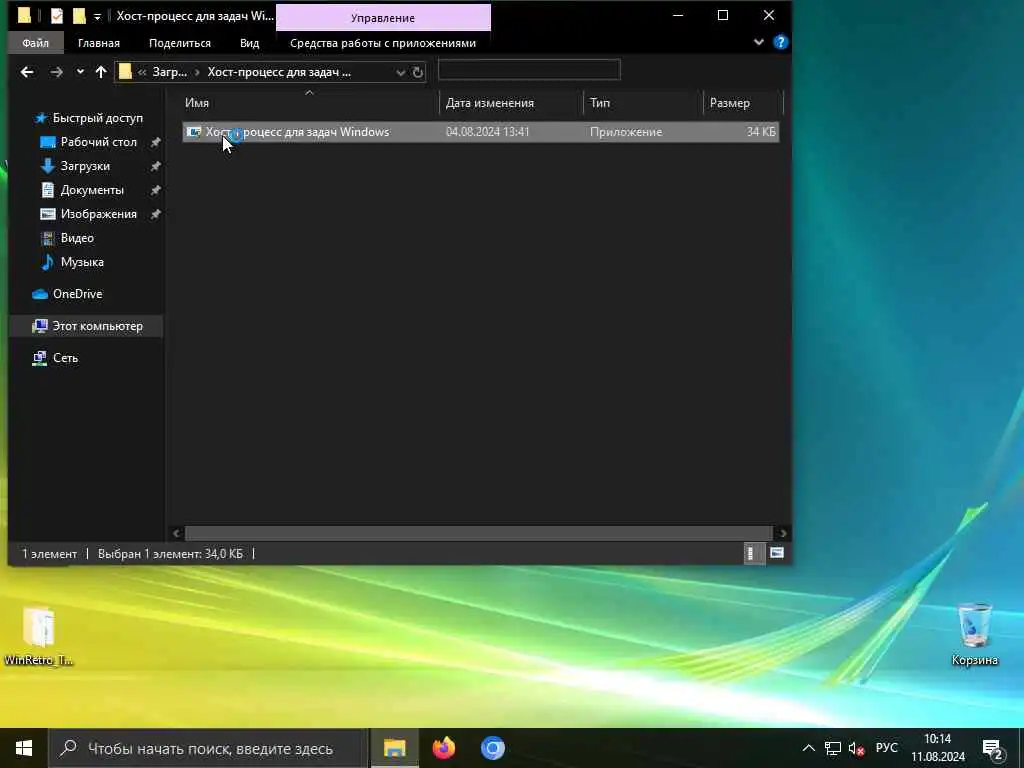
Task: Select the Корзина desktop icon
Action: click(974, 633)
